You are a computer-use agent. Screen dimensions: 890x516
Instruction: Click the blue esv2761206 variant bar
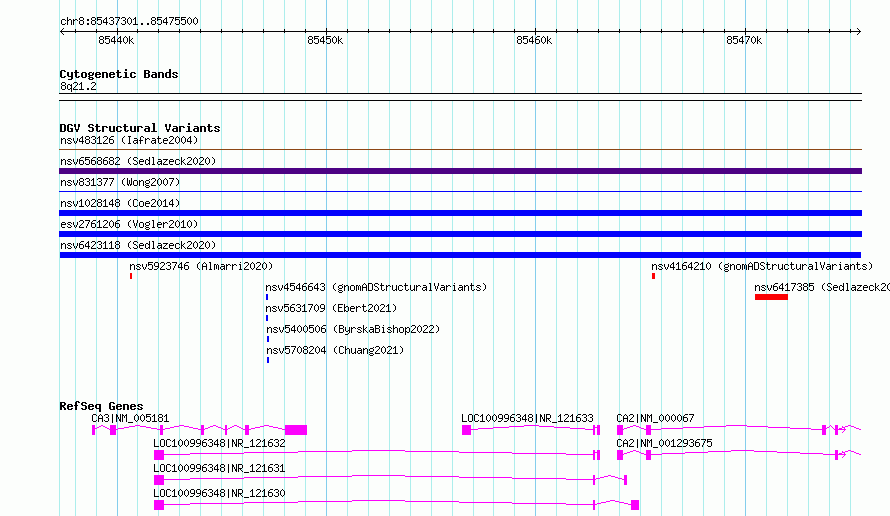click(x=460, y=234)
